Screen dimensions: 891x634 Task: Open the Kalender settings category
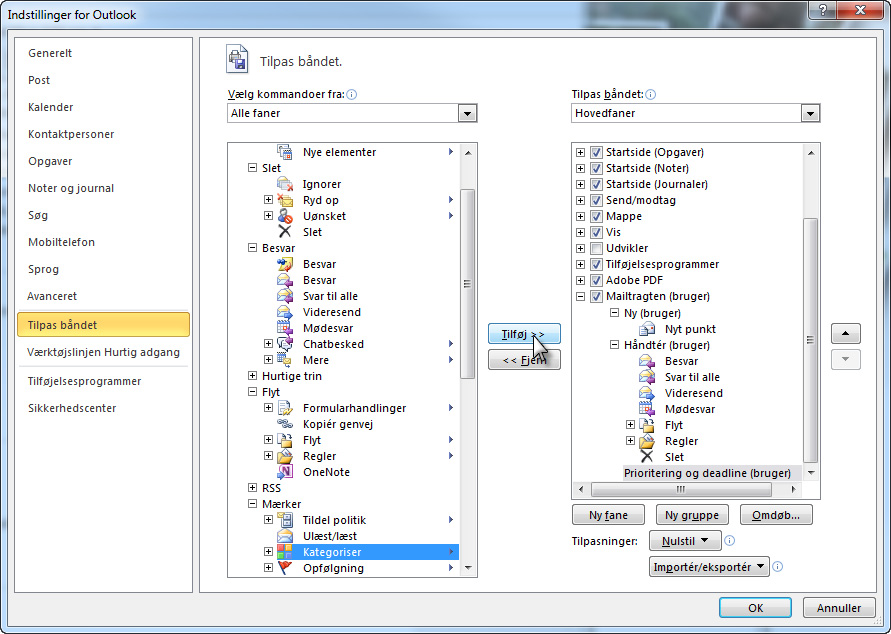tap(51, 107)
